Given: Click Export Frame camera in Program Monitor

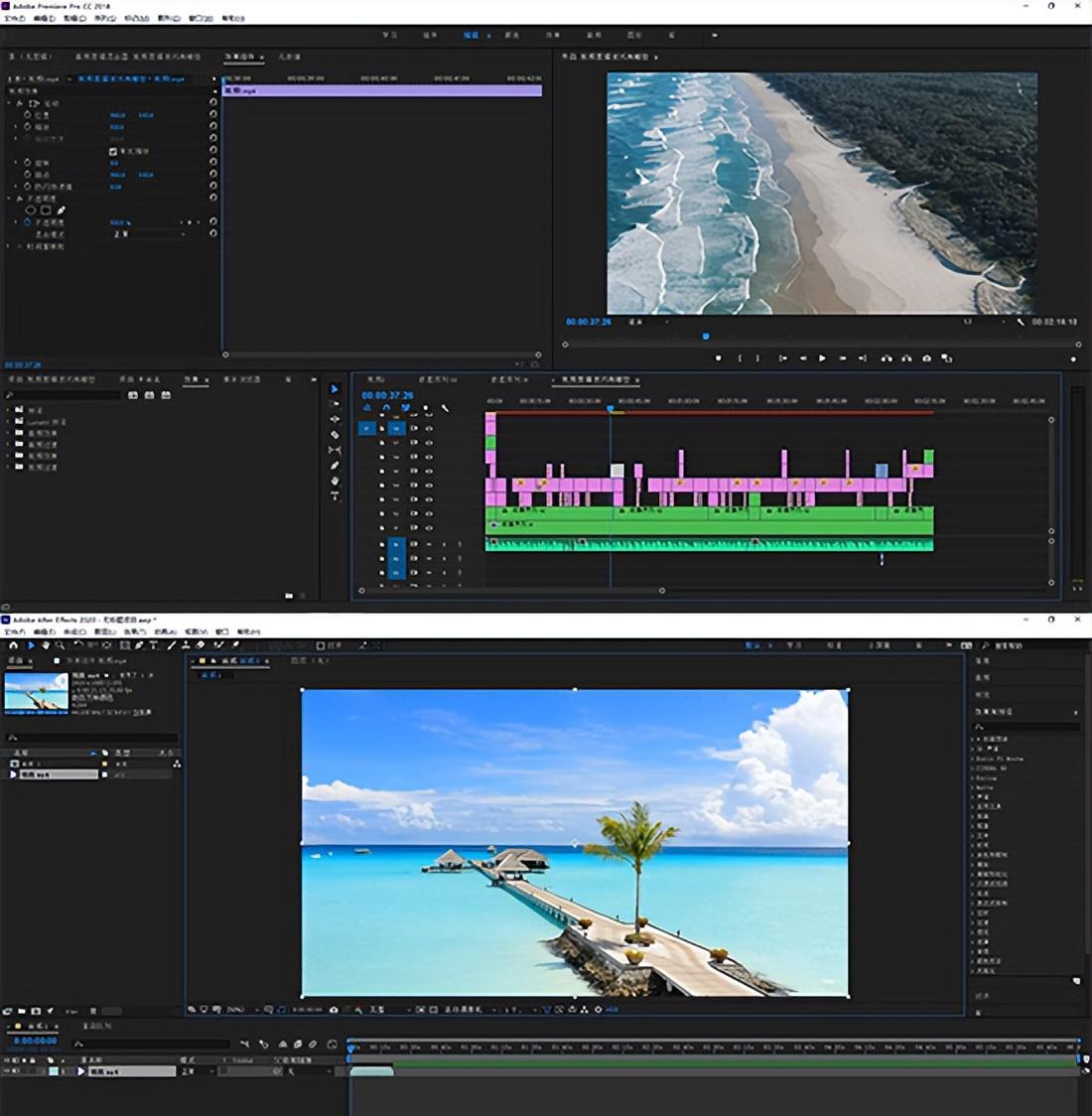Looking at the screenshot, I should [x=927, y=358].
